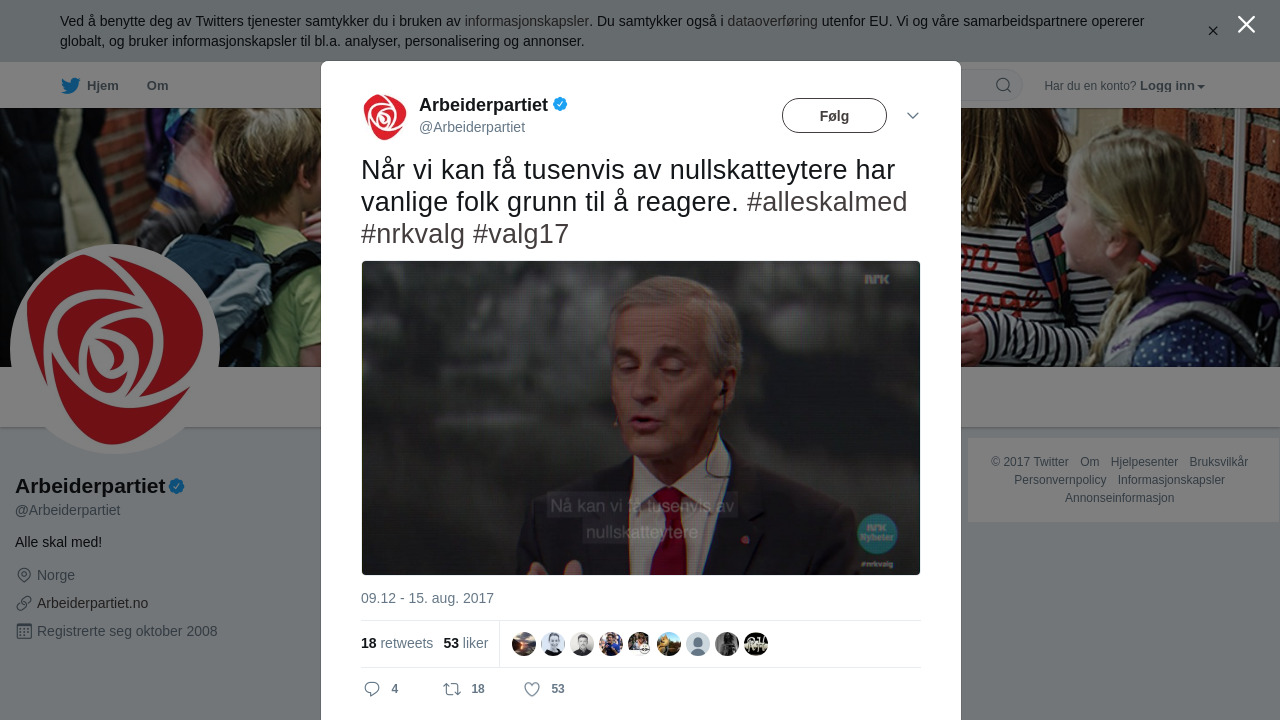View the 53 liker list
This screenshot has width=1280, height=720.
tap(466, 643)
